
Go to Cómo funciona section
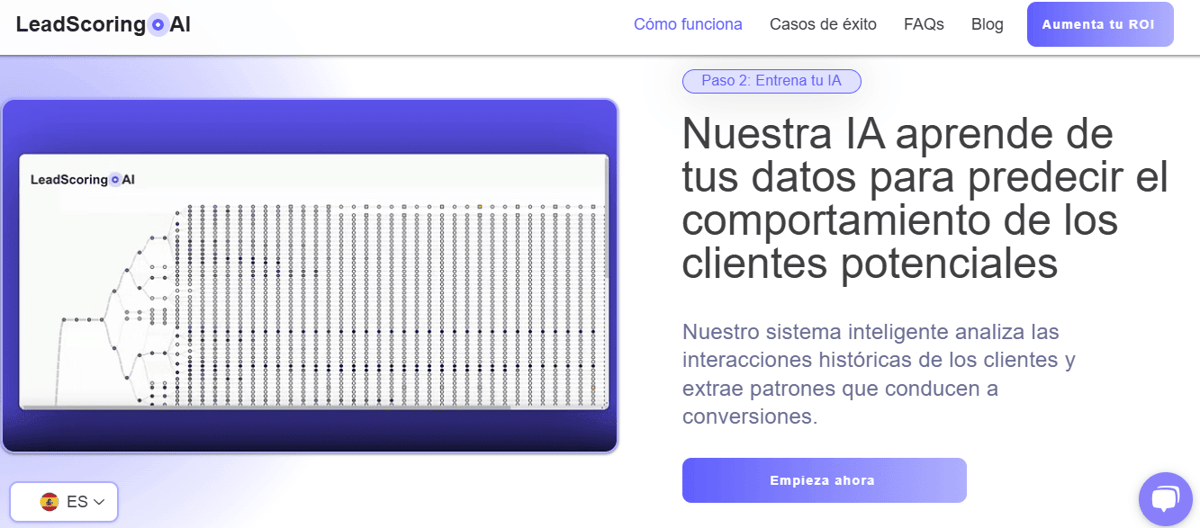click(x=688, y=24)
